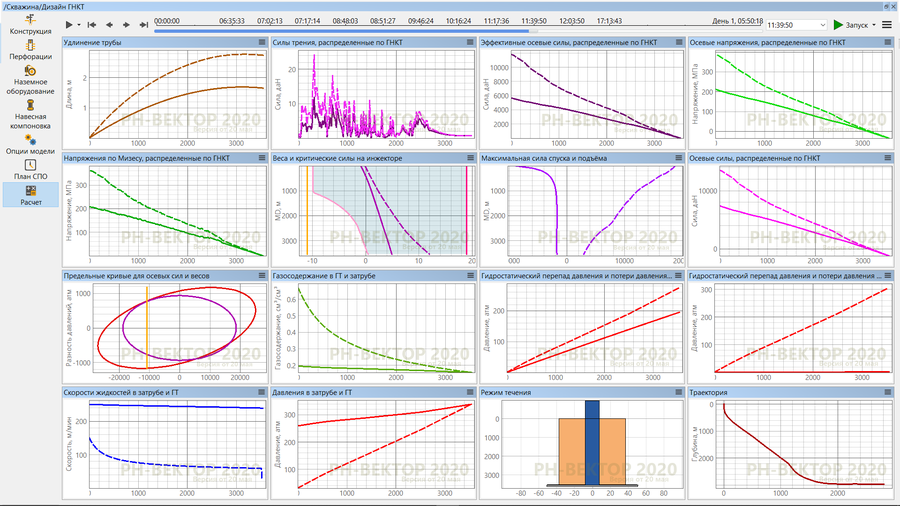Screen dimensions: 900x506
Task: Select Наземное оборудование in the sidebar
Action: click(31, 80)
